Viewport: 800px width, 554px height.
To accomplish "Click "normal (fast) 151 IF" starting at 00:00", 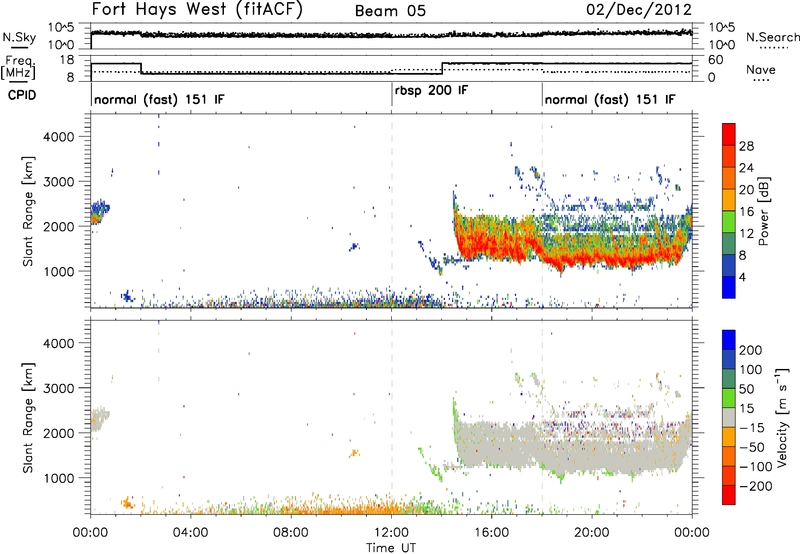I will click(x=159, y=99).
